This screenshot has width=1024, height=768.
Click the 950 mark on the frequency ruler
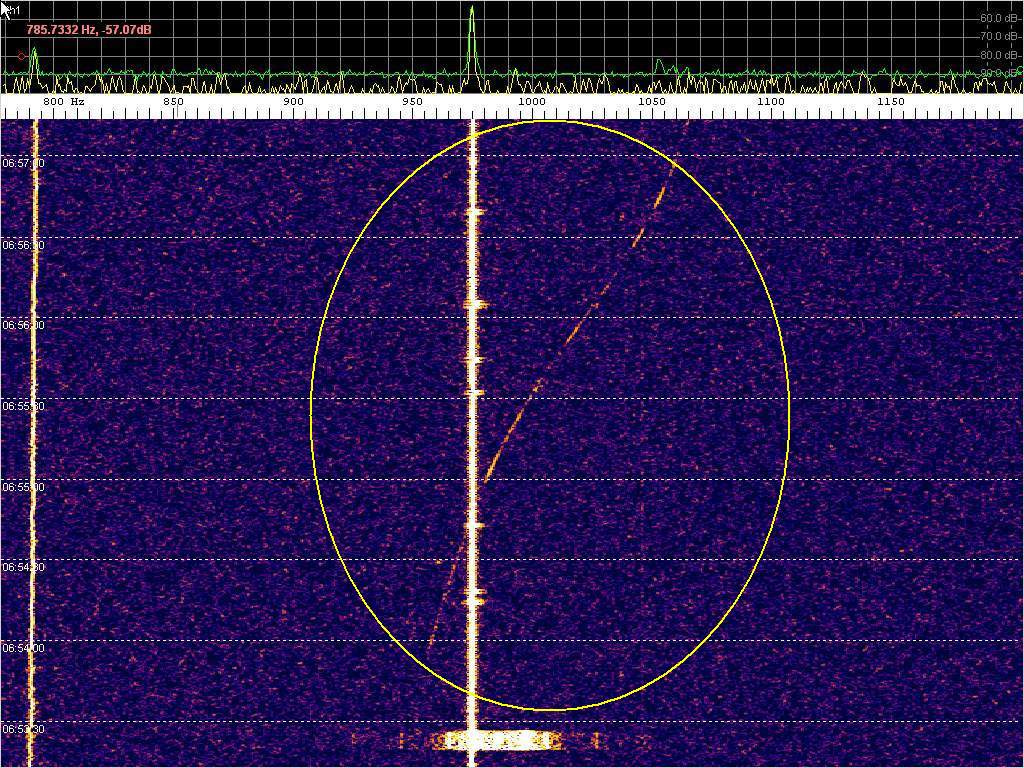pos(412,102)
